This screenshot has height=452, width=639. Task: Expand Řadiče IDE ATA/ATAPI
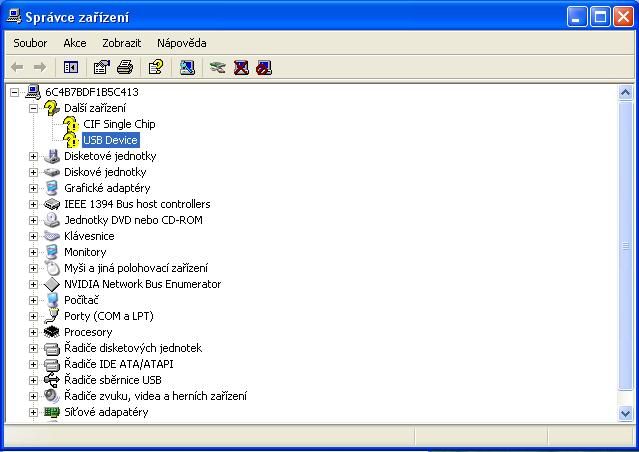(x=33, y=364)
